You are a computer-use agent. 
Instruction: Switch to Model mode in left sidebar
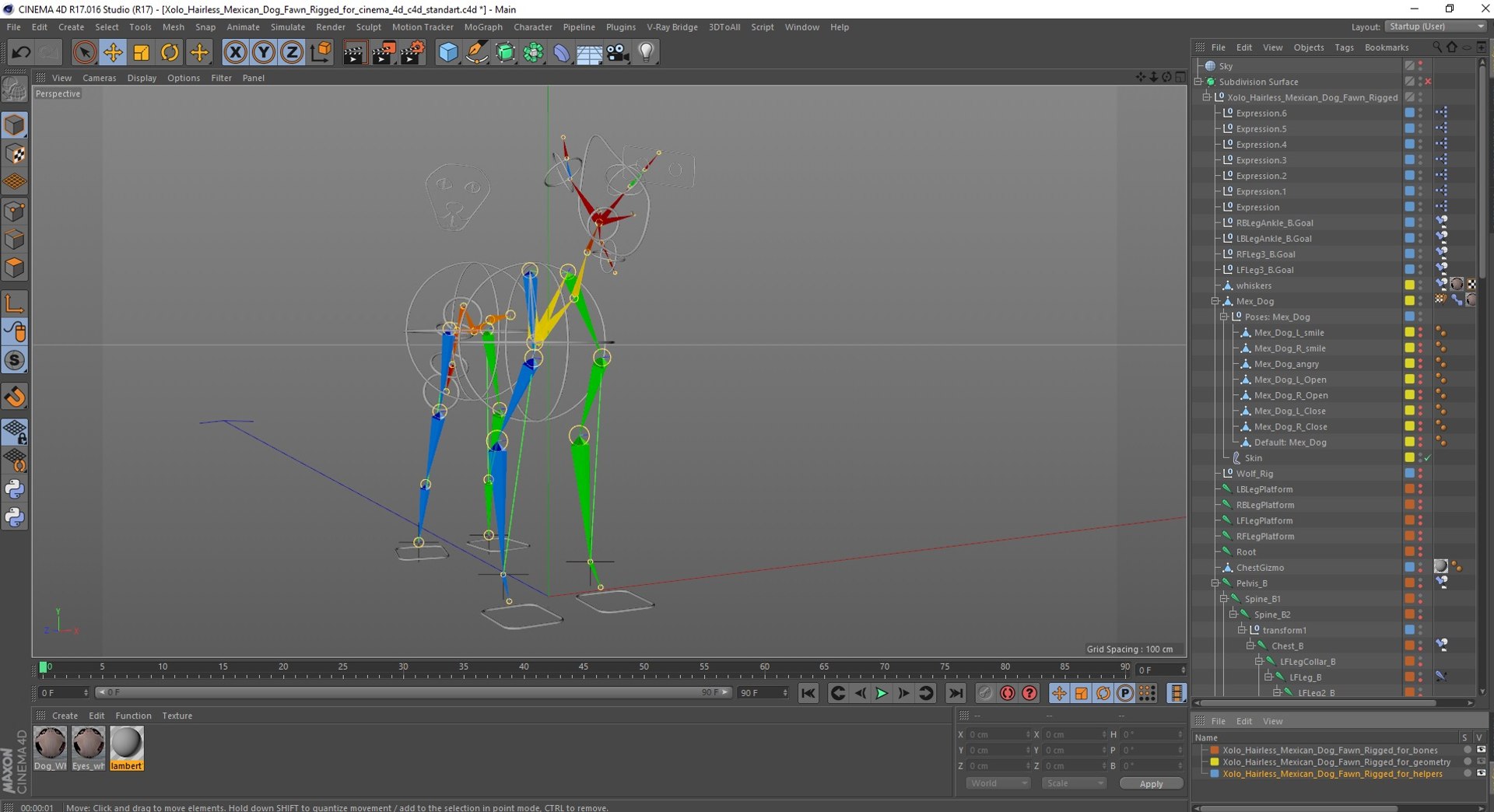tap(15, 124)
